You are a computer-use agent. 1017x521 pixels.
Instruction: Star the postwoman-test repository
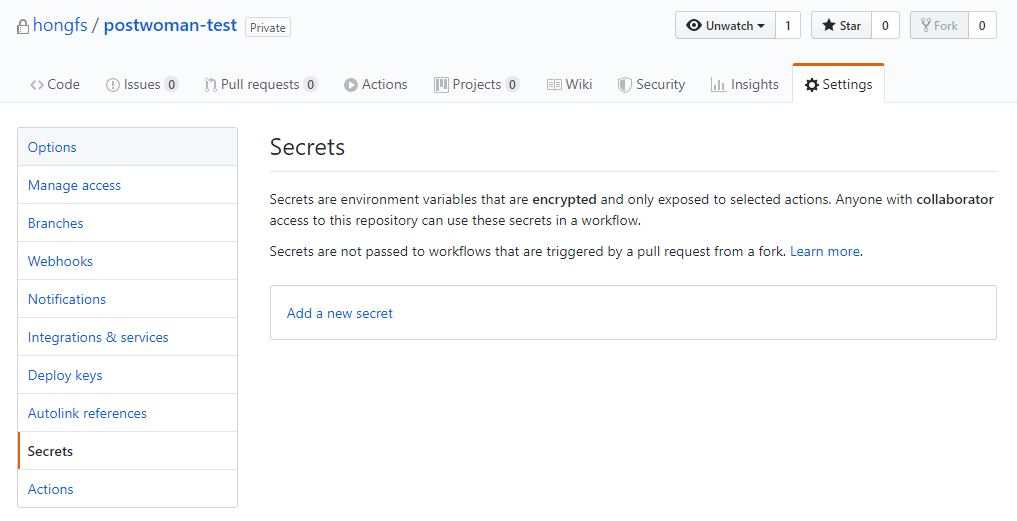tap(841, 25)
